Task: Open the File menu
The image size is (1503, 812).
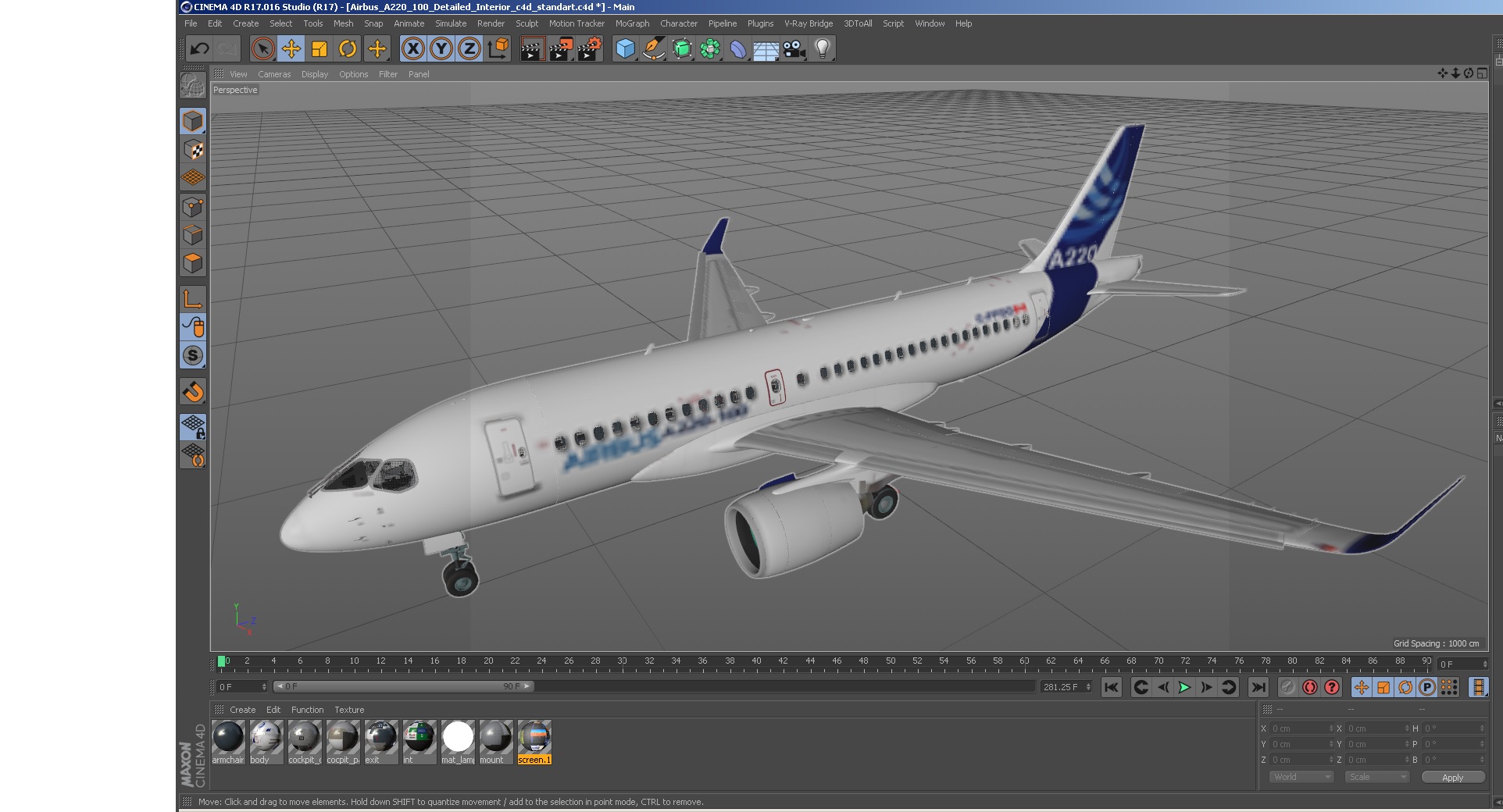Action: 191,23
